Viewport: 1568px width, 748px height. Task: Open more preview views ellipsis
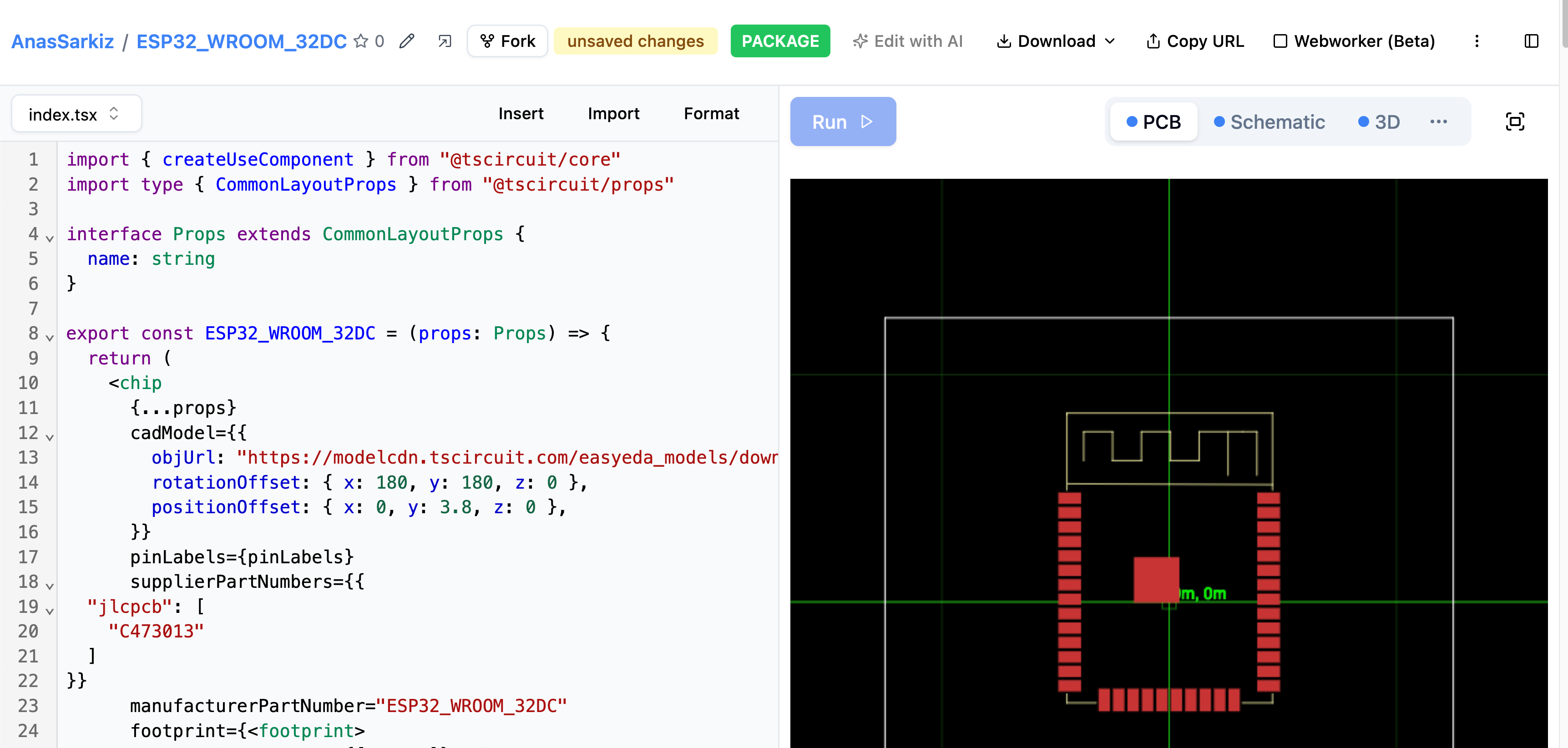[x=1438, y=122]
